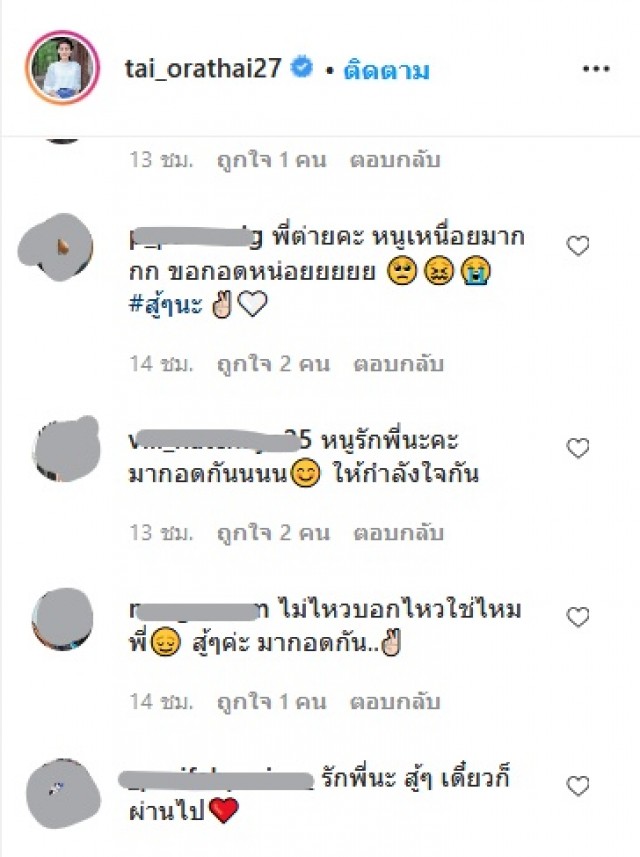Reply to the หนูรักพี่นะคะ comment

tap(398, 533)
